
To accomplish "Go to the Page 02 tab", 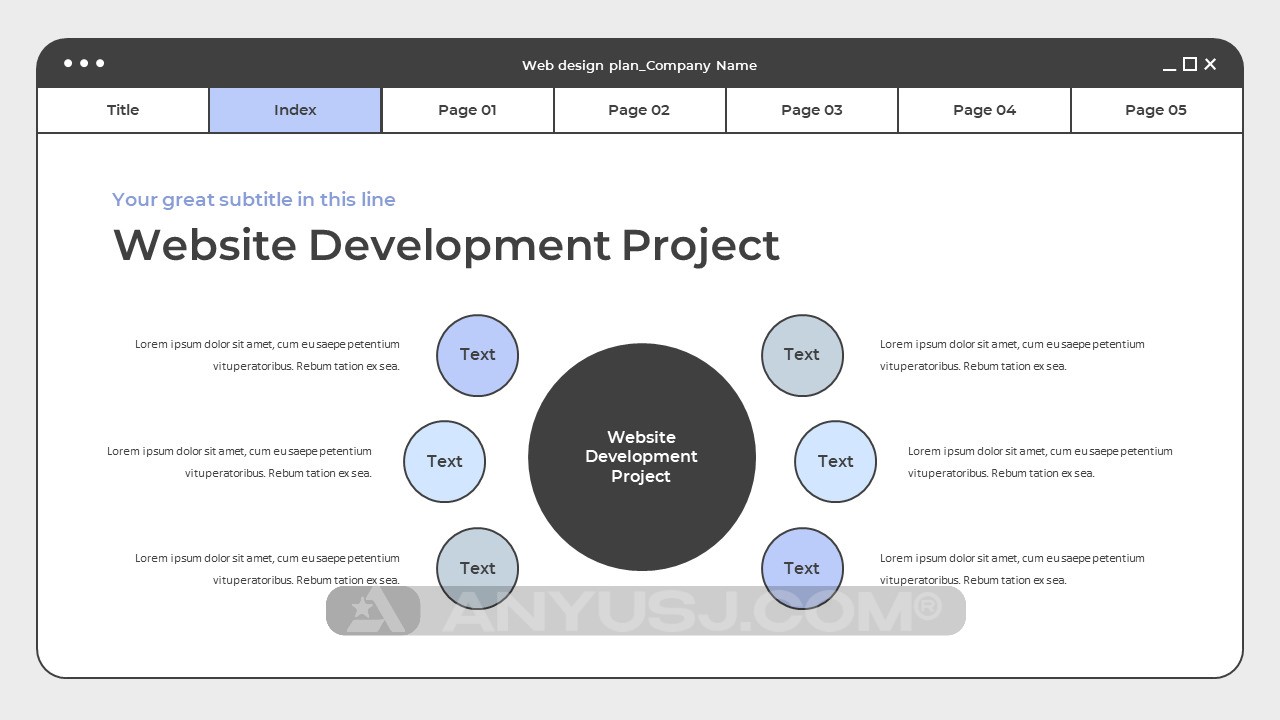I will [639, 110].
